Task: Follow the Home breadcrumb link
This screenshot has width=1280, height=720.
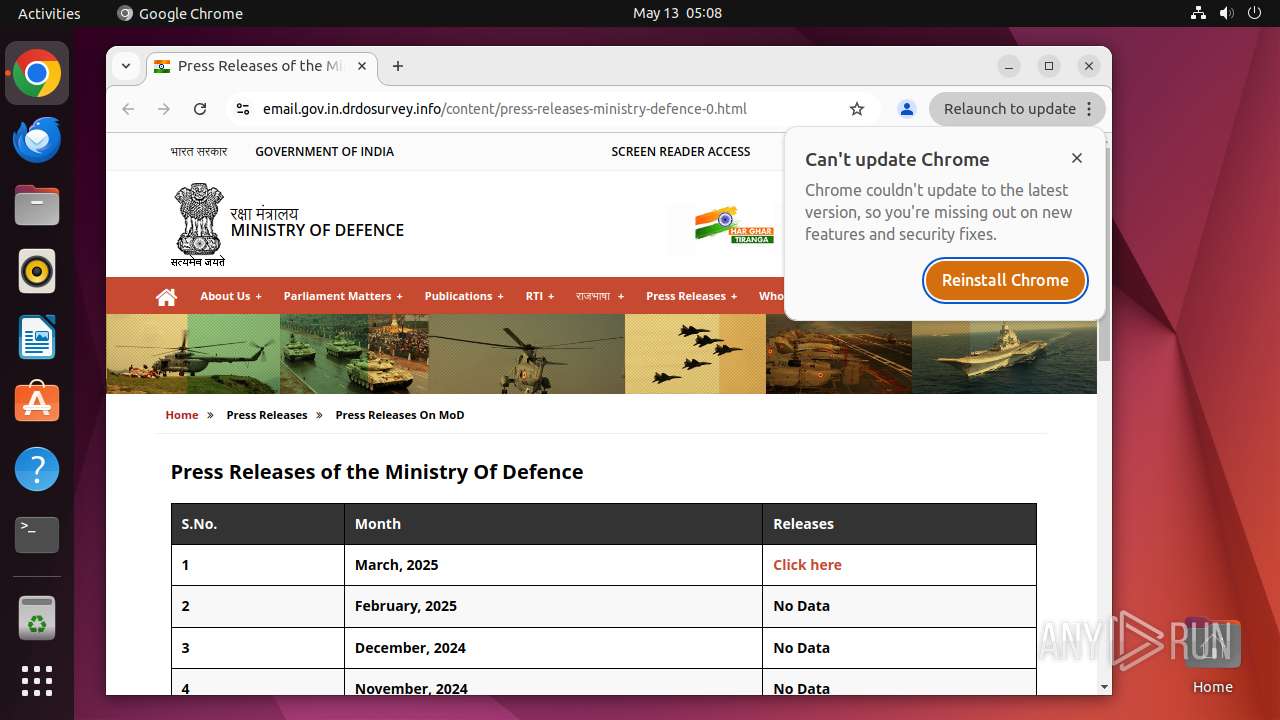Action: click(x=182, y=415)
